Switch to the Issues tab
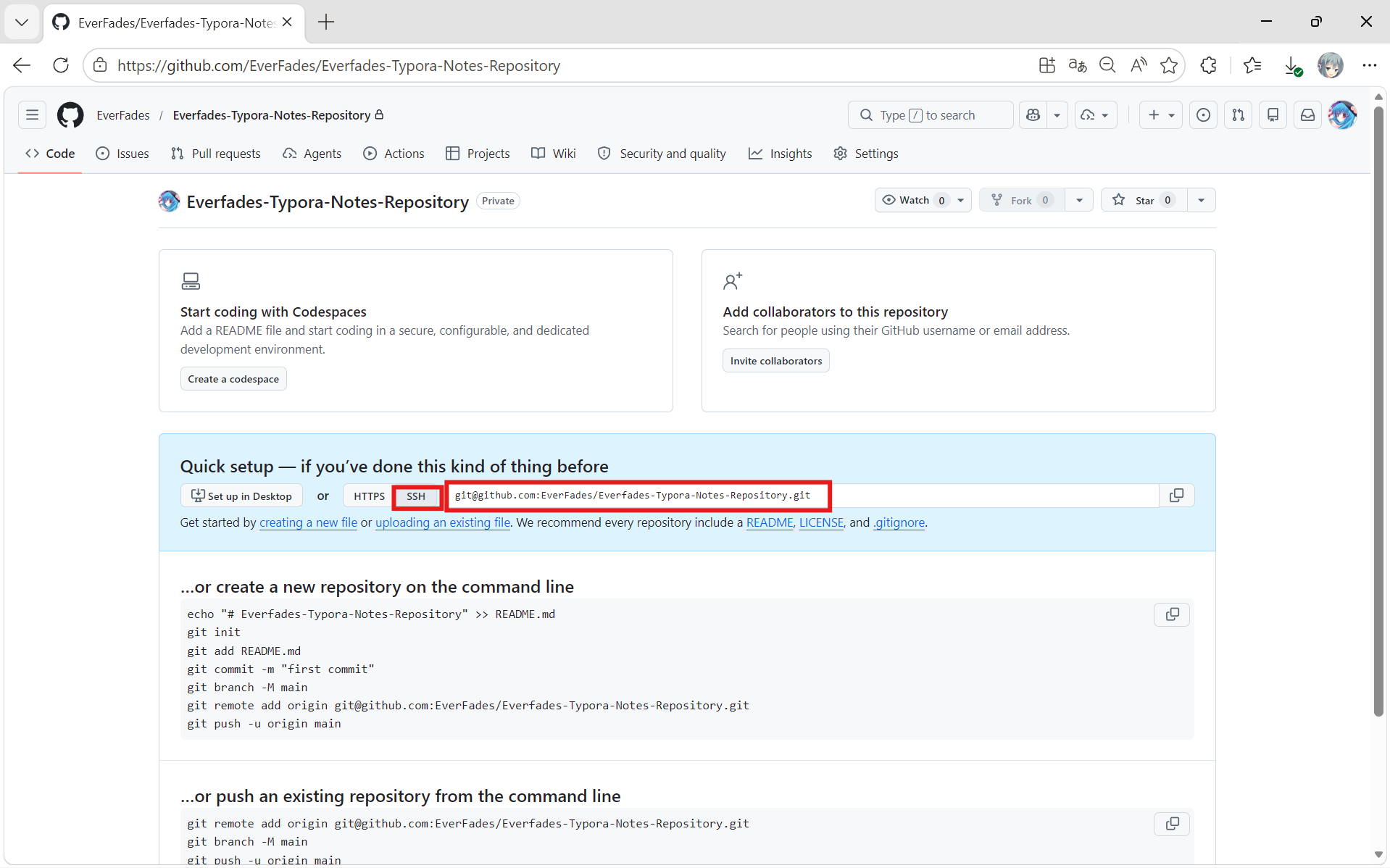1390x868 pixels. click(122, 154)
